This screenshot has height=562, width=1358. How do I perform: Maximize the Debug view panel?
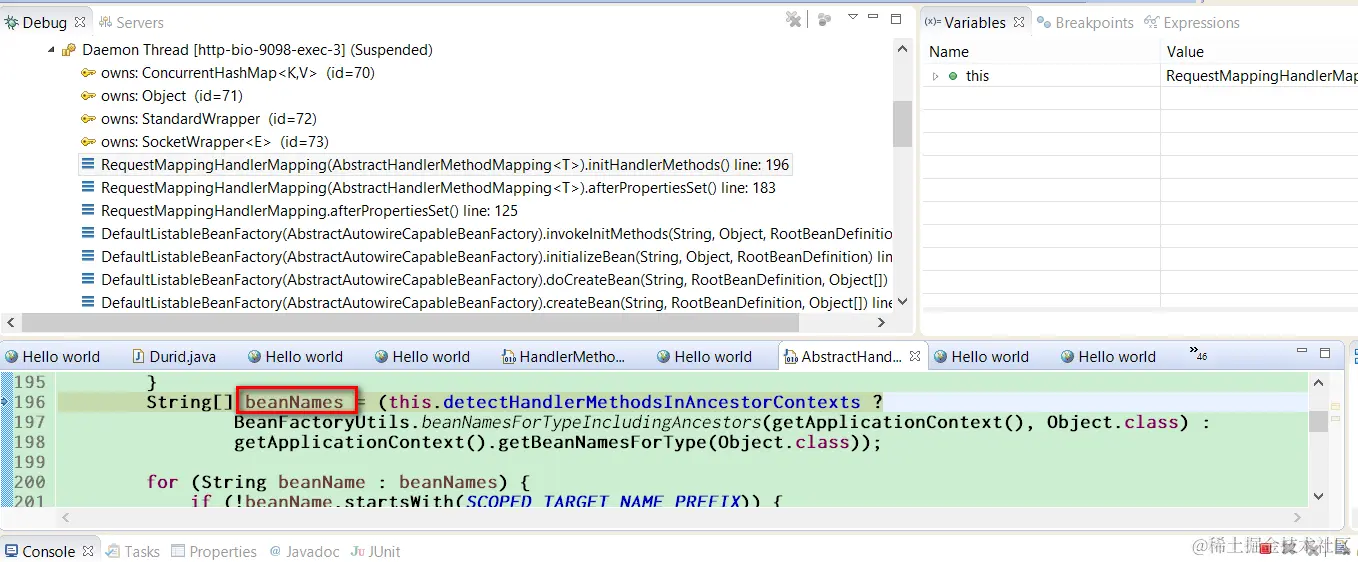(x=897, y=18)
